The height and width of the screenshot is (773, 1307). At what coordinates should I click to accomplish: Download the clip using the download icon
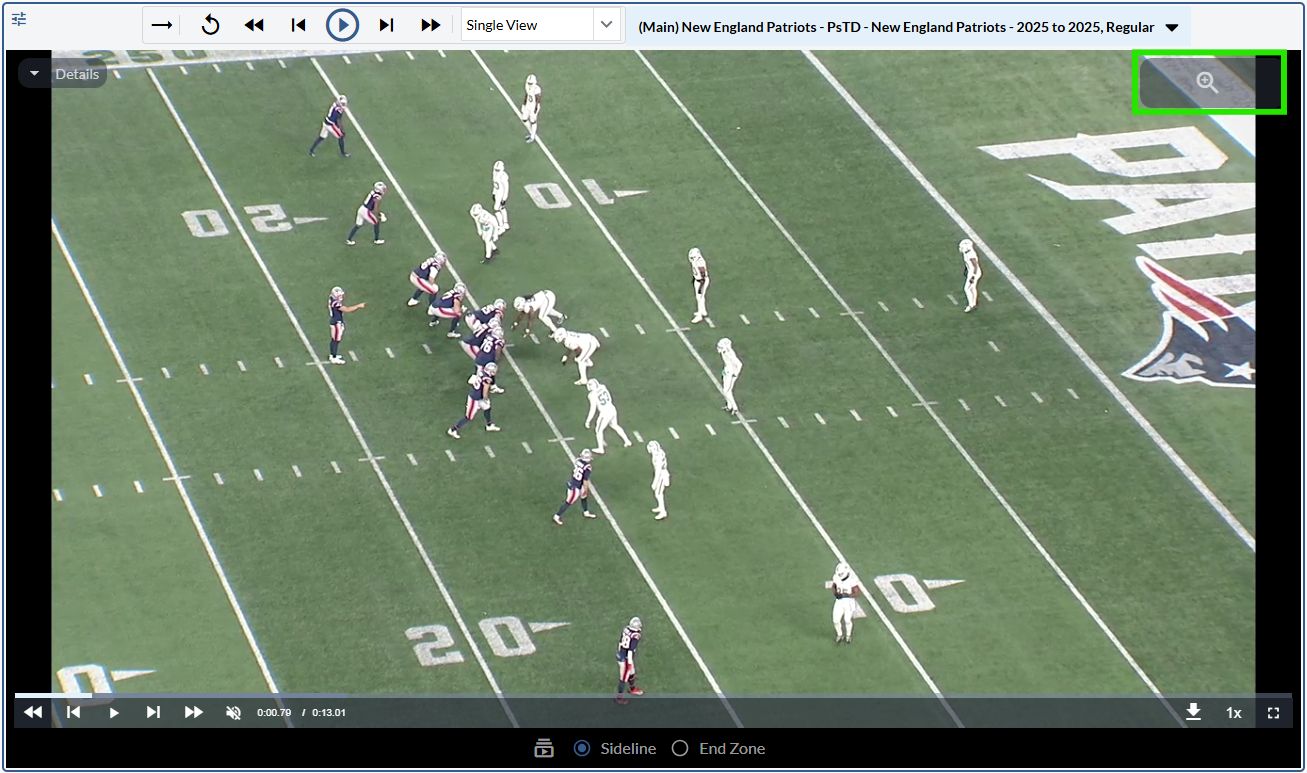(1193, 712)
